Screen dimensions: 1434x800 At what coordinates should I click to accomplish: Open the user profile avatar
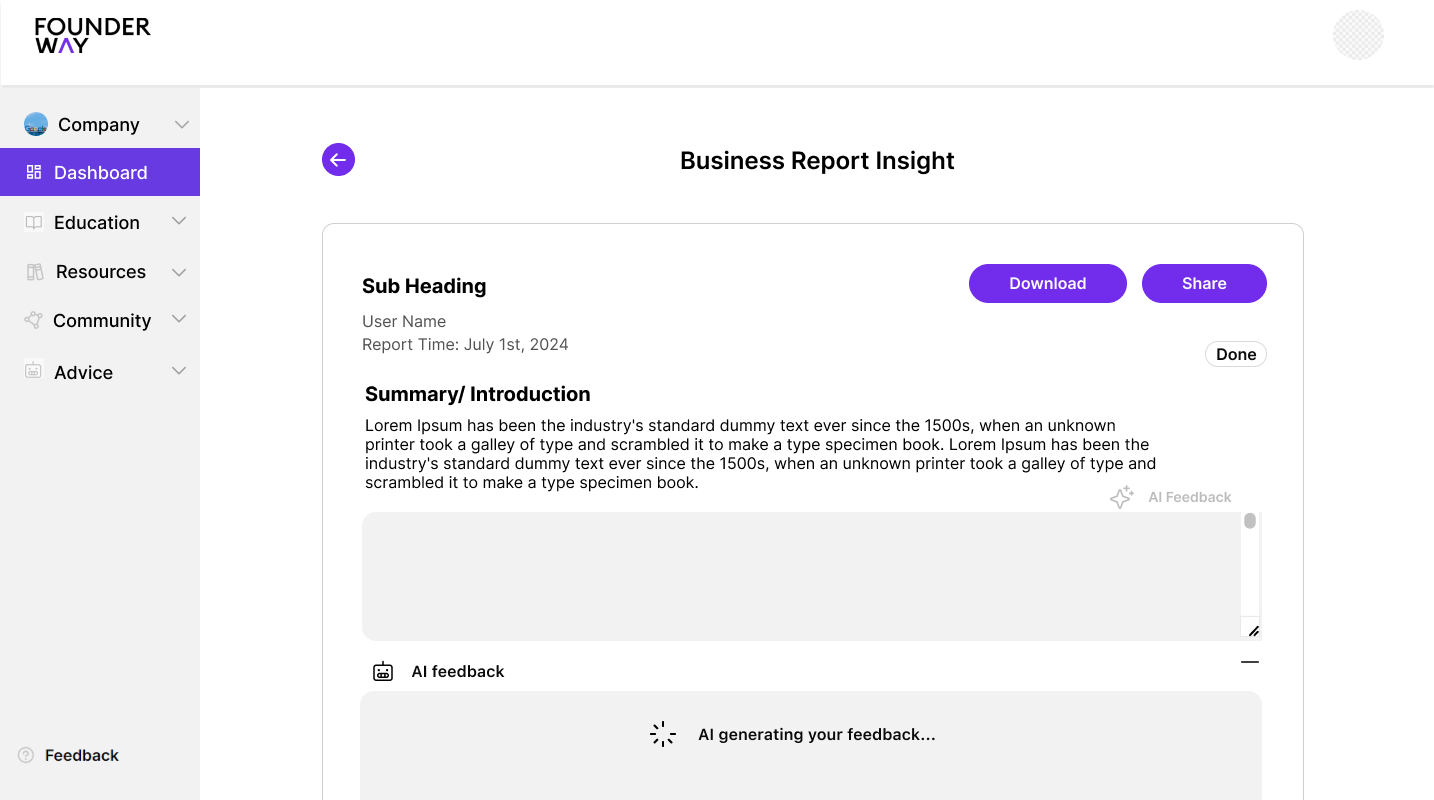click(1358, 35)
